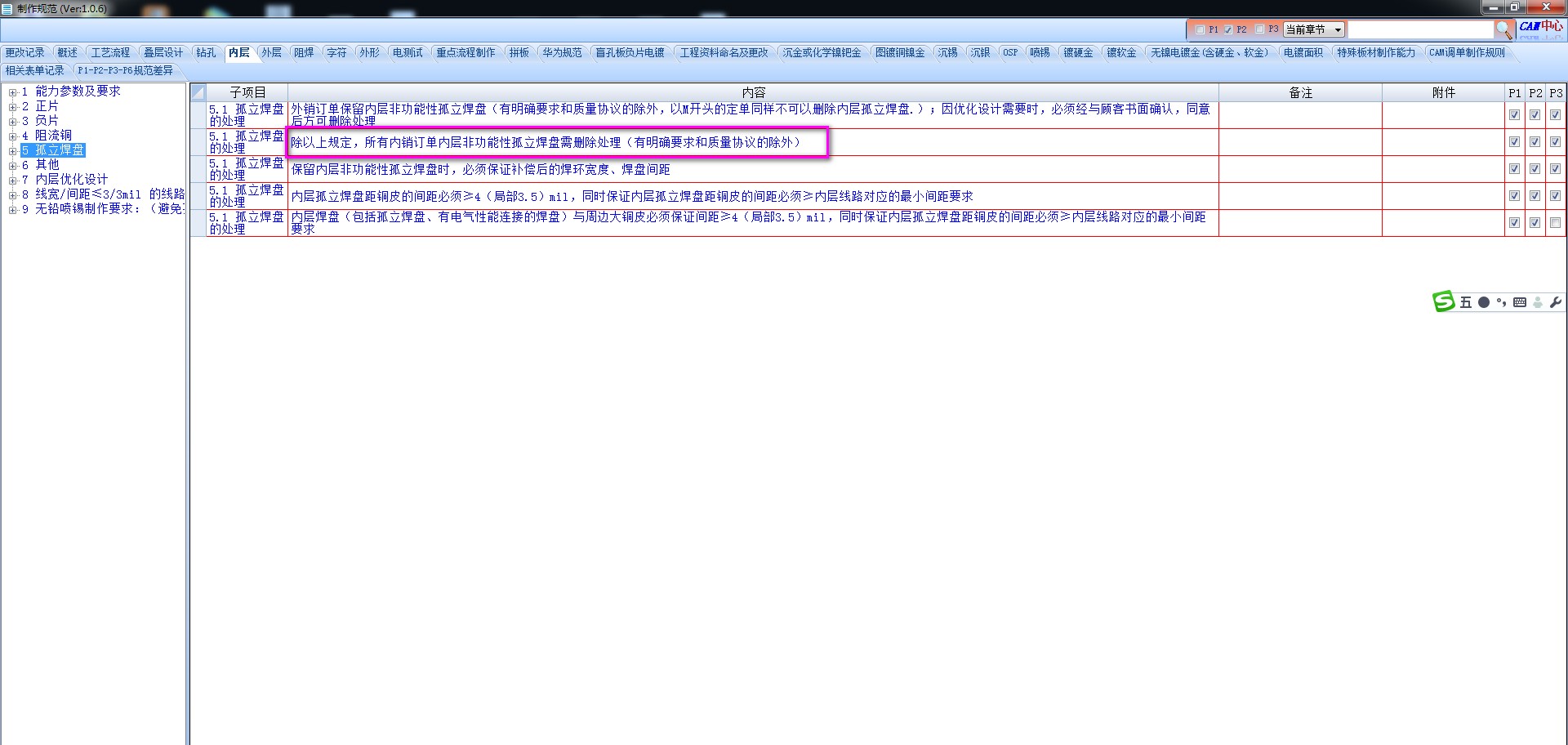This screenshot has width=1568, height=745.
Task: Toggle the full/half-width circle icon
Action: (x=1484, y=302)
